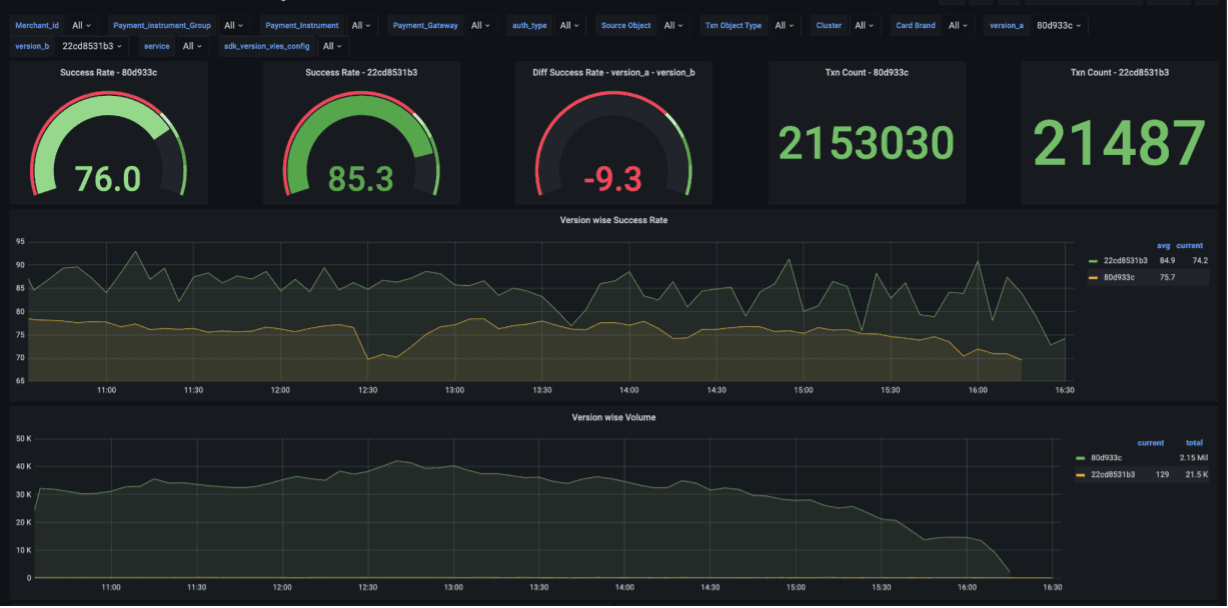Open the Payment_Gateway filter dropdown
The width and height of the screenshot is (1228, 608).
pos(482,25)
